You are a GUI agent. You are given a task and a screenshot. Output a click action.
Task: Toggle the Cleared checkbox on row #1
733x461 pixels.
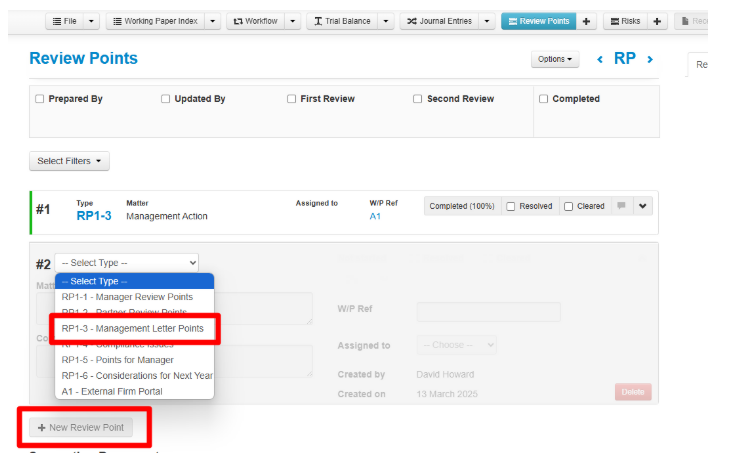568,207
